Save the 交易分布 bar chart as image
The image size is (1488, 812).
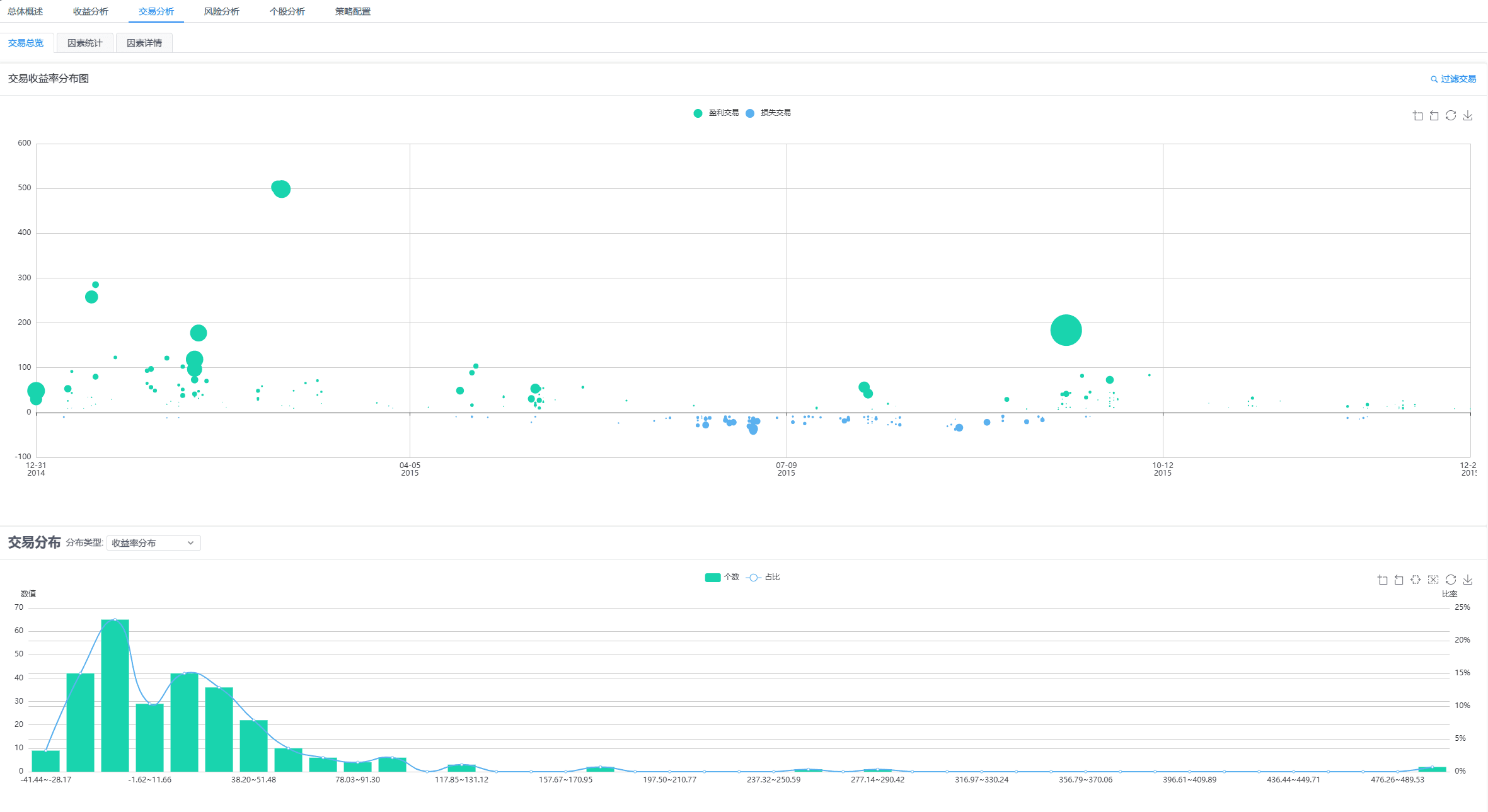pyautogui.click(x=1468, y=580)
